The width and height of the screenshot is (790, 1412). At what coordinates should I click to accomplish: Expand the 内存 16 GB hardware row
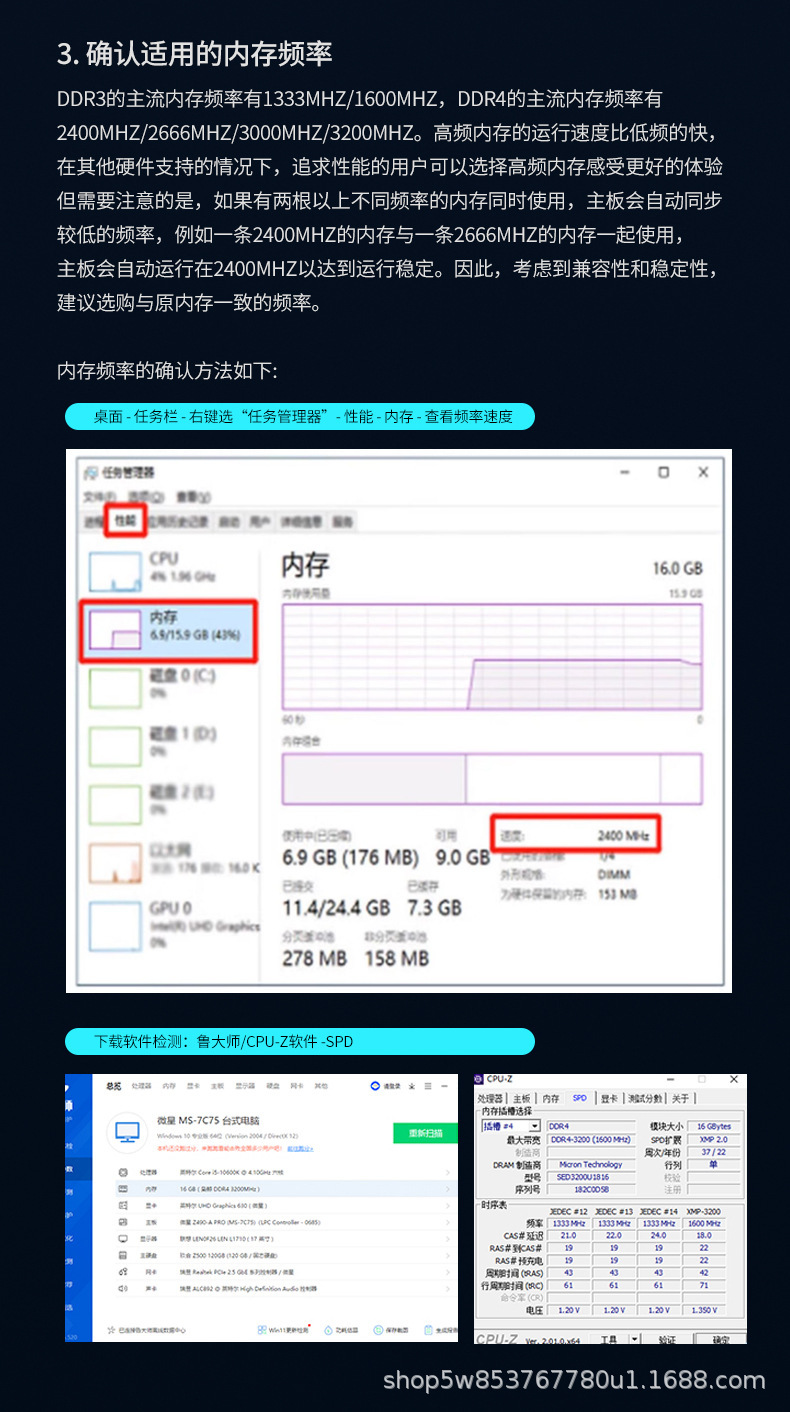coord(283,1189)
